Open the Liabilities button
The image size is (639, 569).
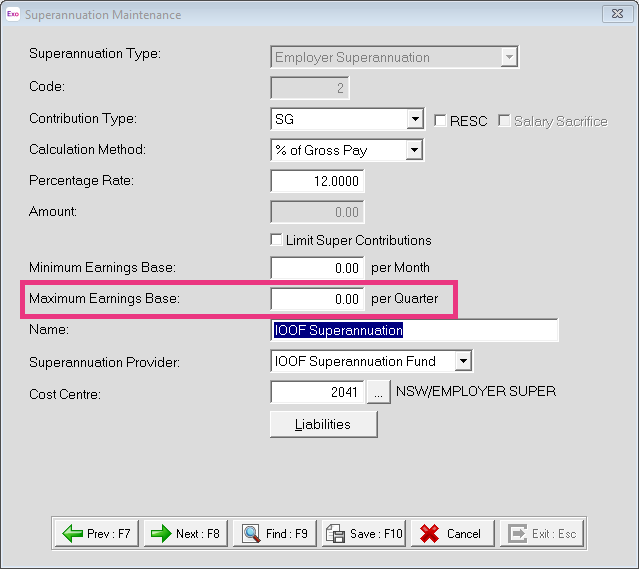[x=324, y=424]
